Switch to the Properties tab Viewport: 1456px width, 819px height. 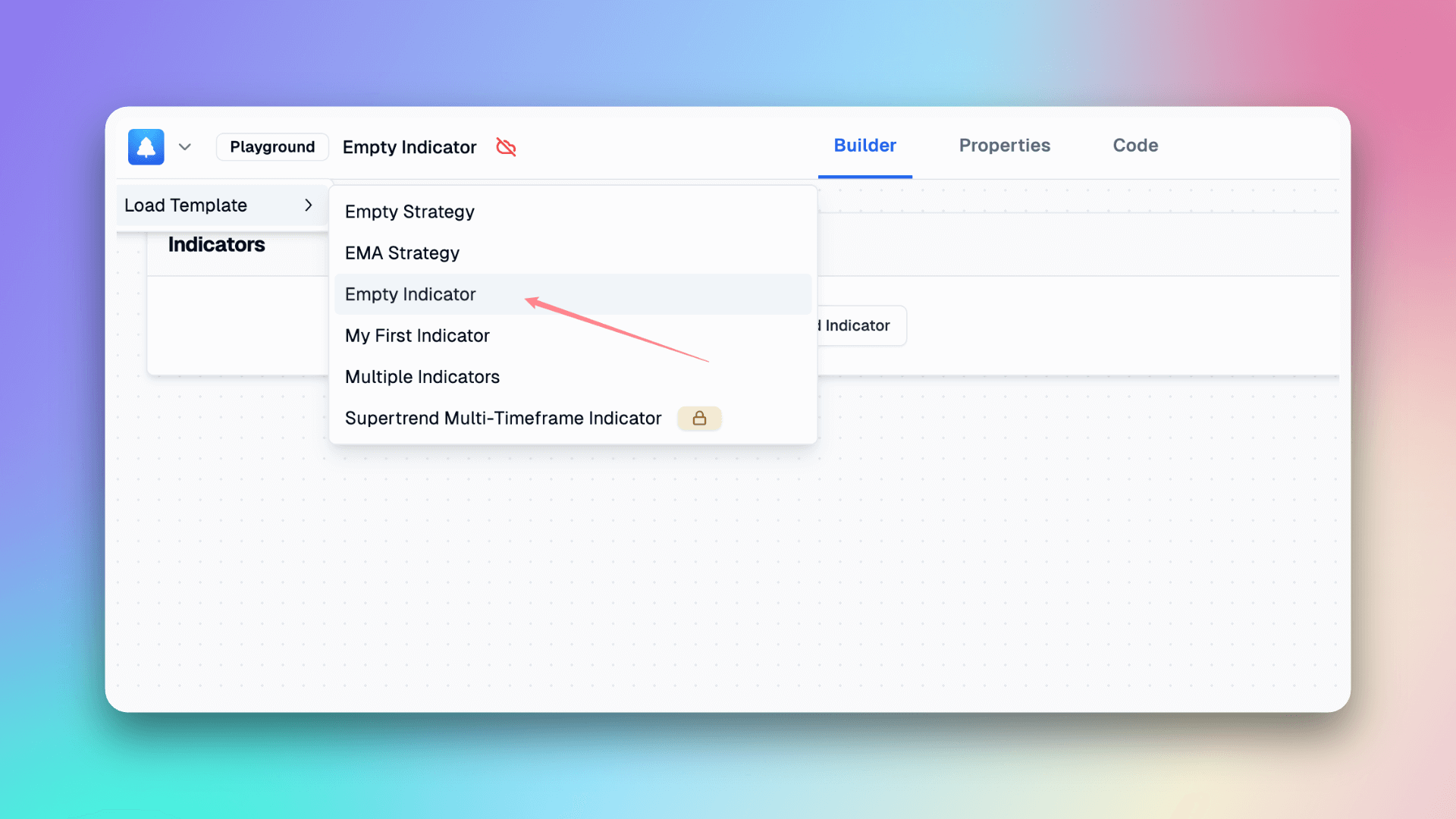tap(1005, 145)
